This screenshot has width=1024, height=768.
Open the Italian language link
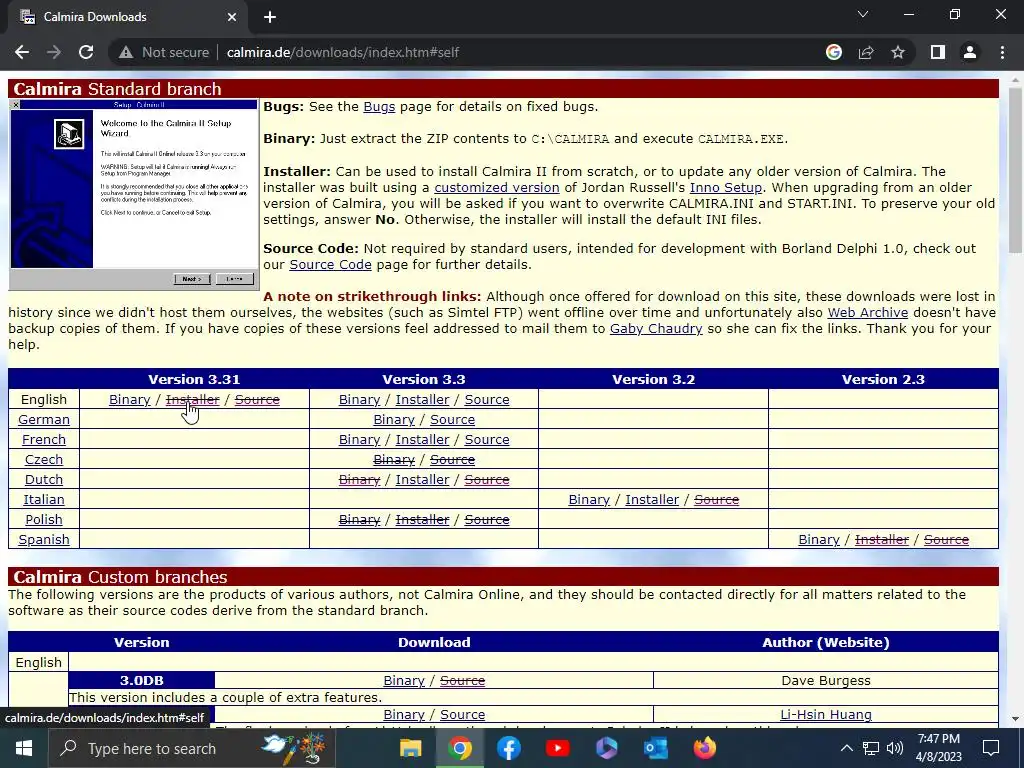(44, 500)
